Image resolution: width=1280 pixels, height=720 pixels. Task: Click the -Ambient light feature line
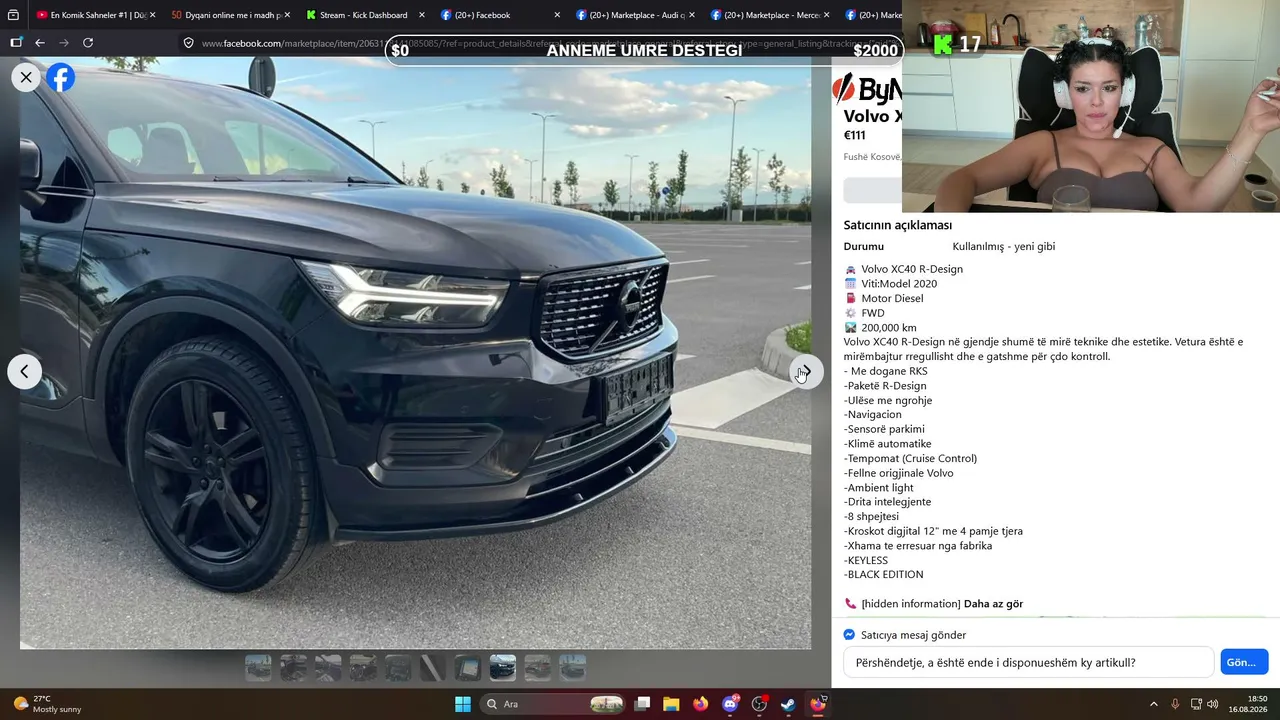coord(879,488)
